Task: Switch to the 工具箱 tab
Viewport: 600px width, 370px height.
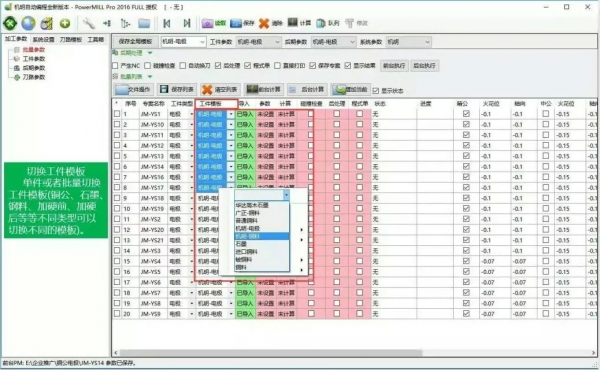Action: click(x=96, y=39)
